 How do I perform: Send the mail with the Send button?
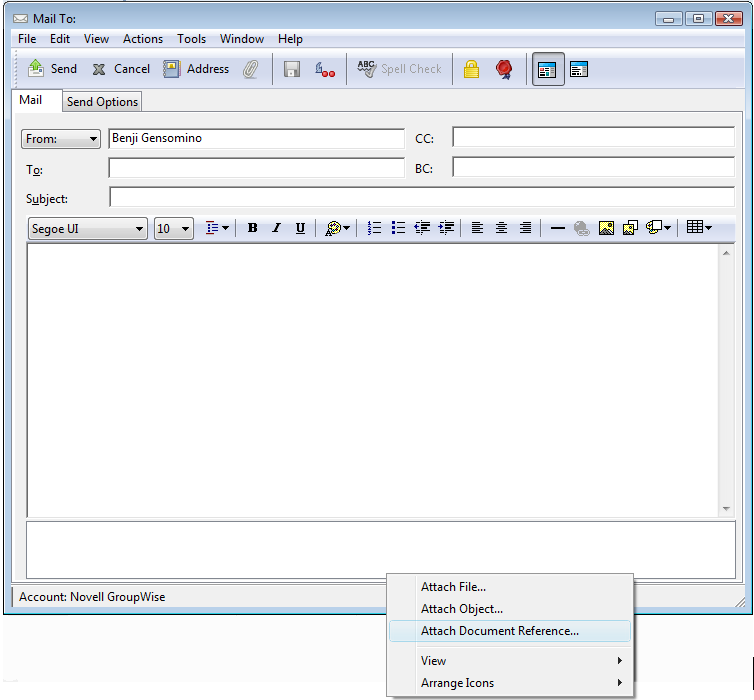pos(52,69)
